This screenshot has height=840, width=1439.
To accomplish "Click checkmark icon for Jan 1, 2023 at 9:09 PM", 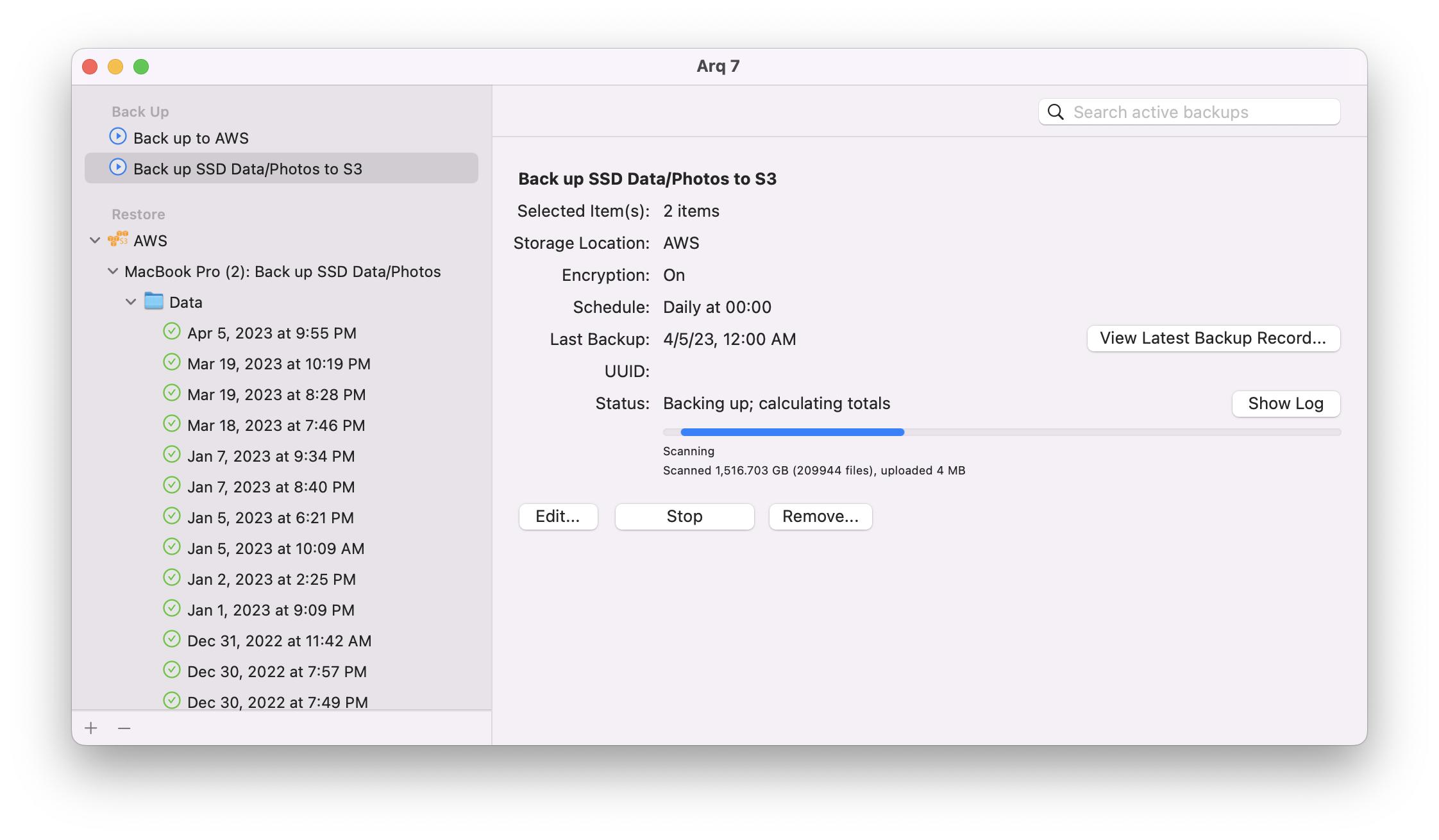I will click(172, 609).
